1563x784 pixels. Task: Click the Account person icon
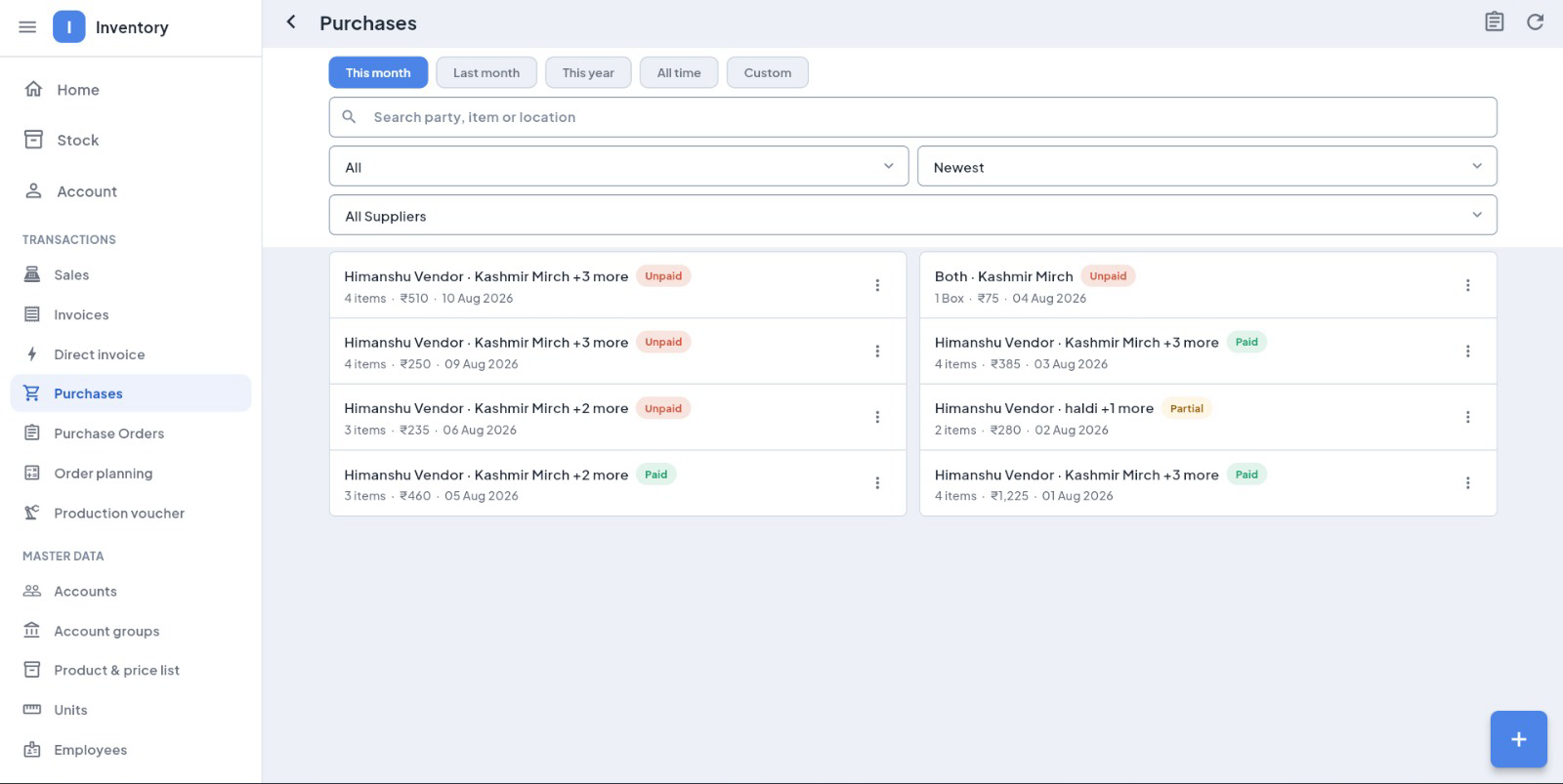[x=33, y=190]
